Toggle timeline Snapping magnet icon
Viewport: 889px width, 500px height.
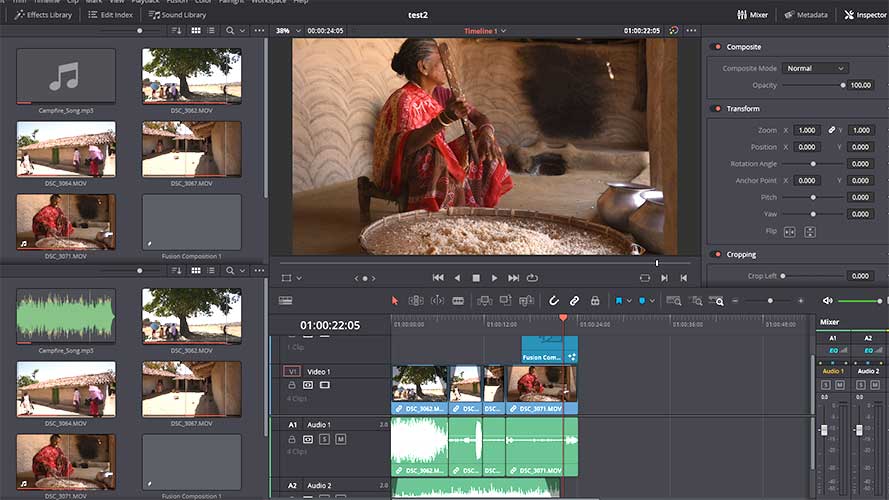(x=554, y=300)
